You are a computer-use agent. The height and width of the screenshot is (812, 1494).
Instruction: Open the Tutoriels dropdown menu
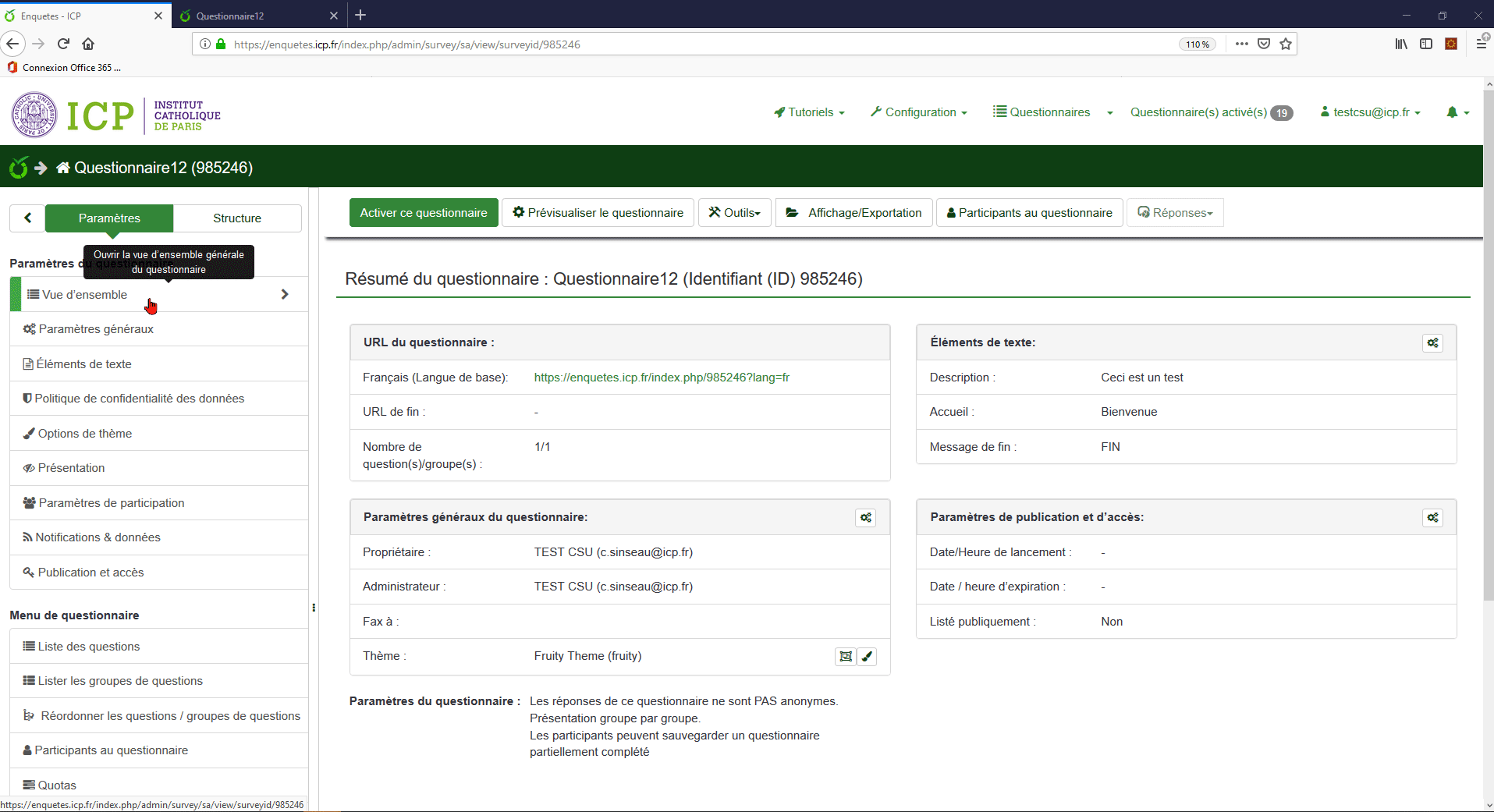pos(809,112)
